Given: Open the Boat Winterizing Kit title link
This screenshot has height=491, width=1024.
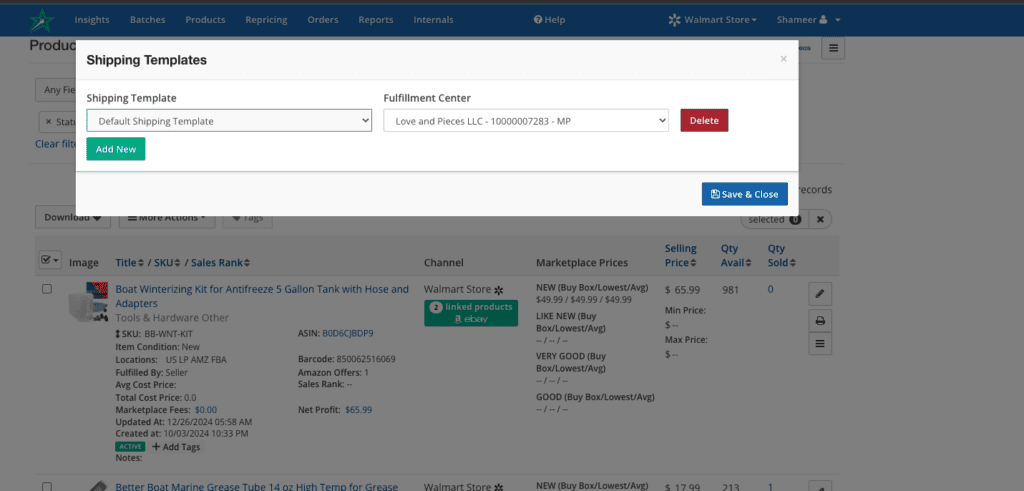Looking at the screenshot, I should 262,296.
